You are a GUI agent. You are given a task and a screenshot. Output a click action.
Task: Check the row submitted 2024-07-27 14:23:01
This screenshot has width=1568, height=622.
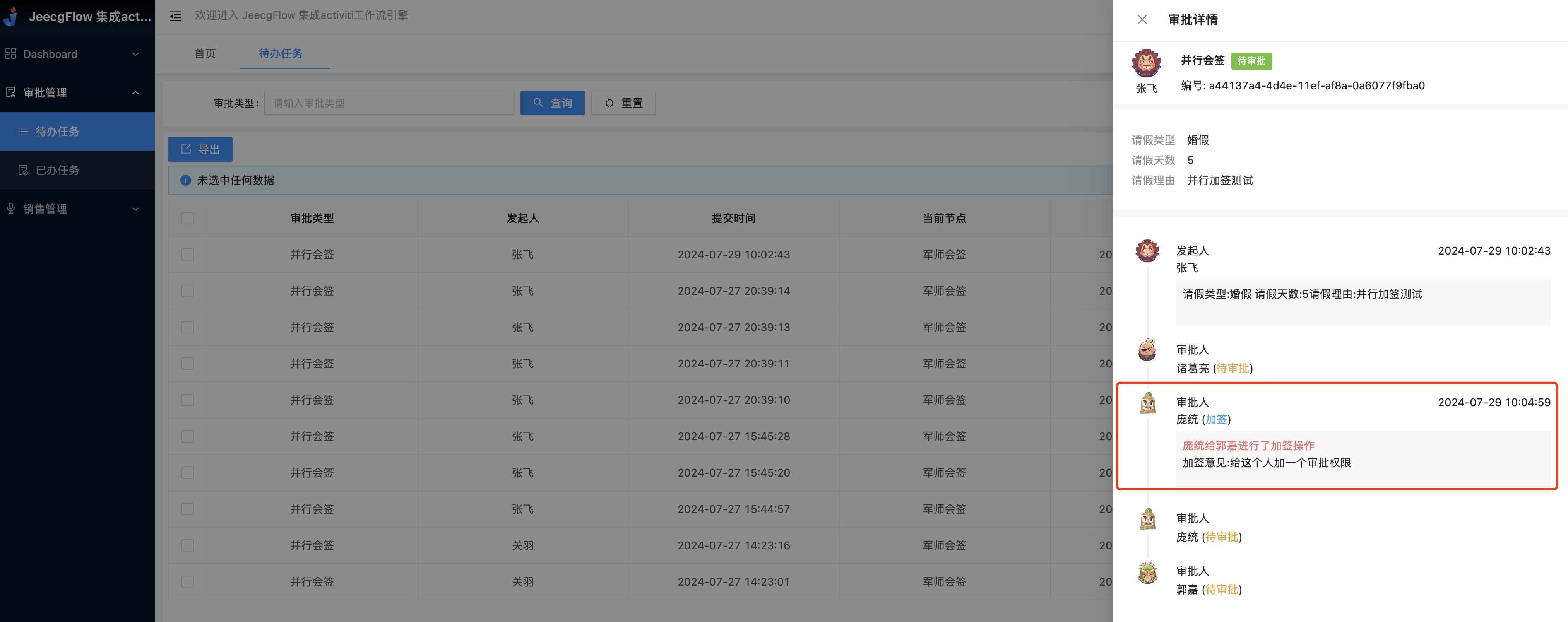pos(187,582)
